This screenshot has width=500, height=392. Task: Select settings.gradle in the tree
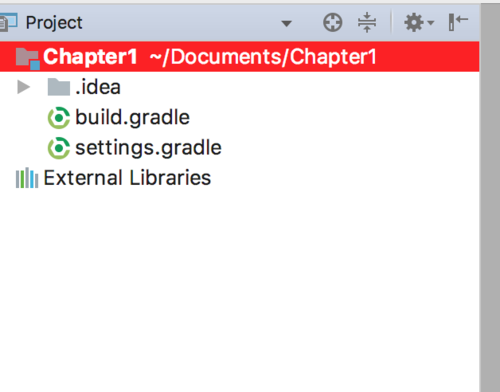pos(148,148)
